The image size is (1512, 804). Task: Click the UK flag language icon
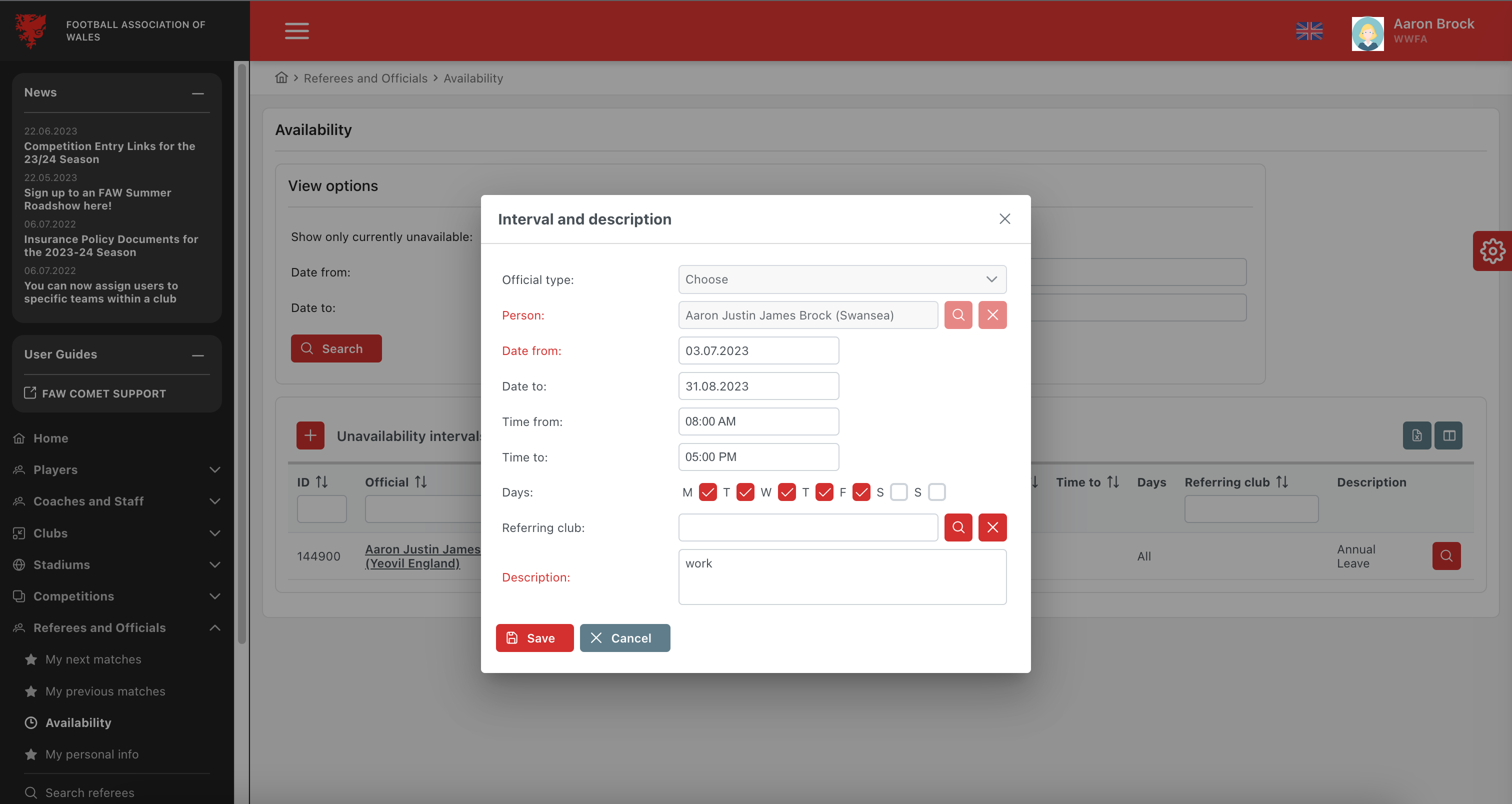[x=1308, y=30]
